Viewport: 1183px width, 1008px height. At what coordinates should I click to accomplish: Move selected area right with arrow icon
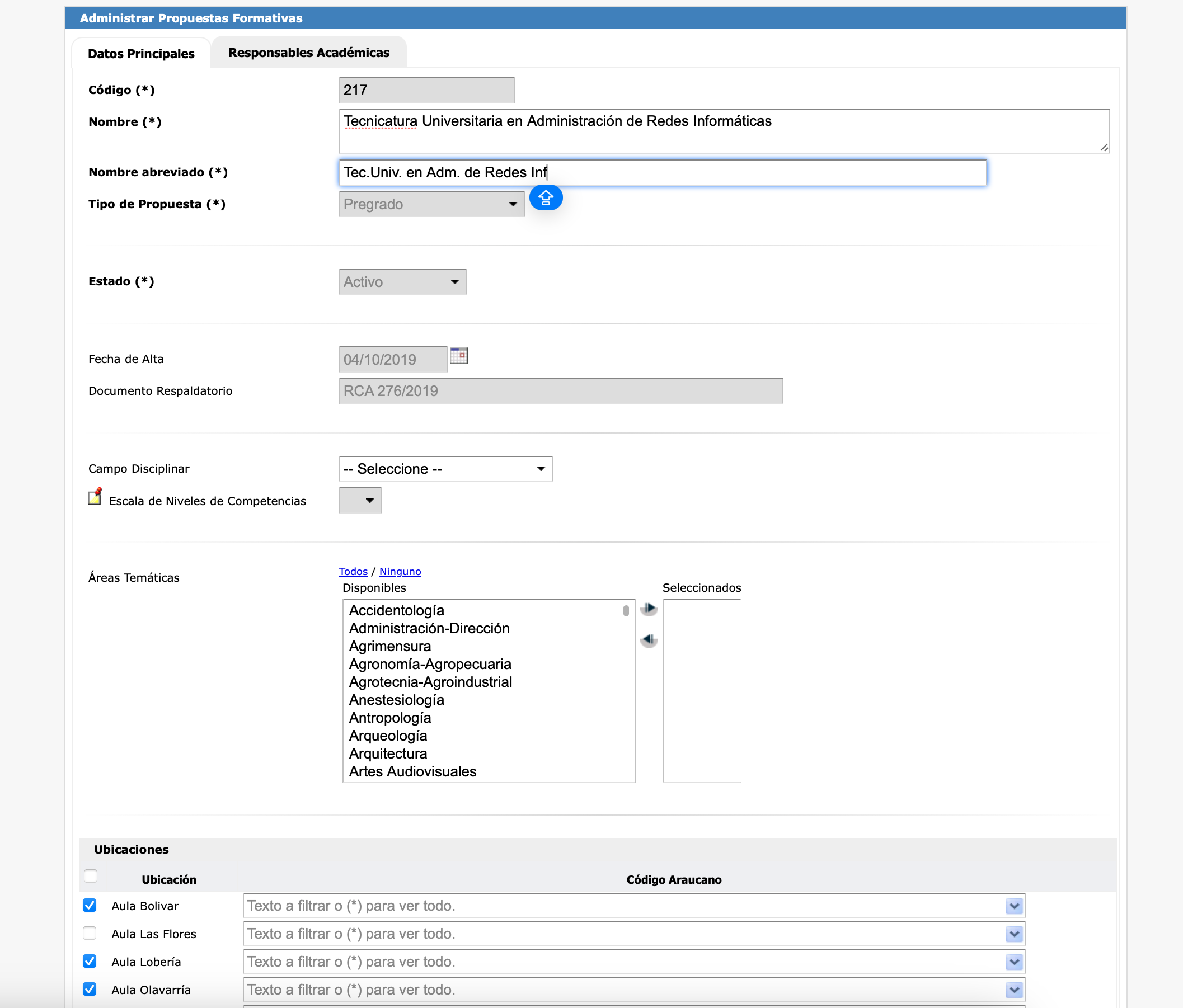click(649, 609)
